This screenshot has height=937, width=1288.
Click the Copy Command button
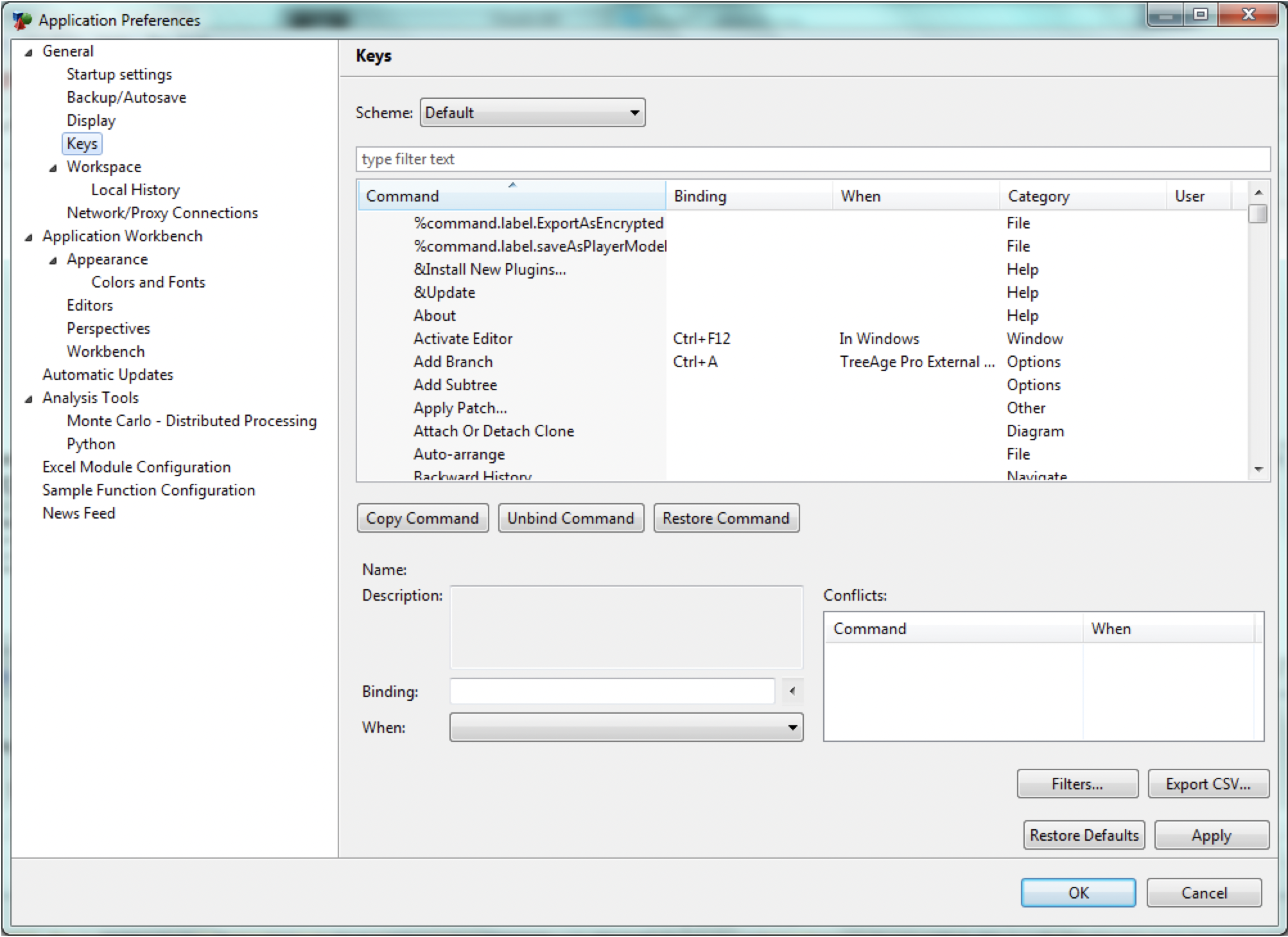[422, 518]
